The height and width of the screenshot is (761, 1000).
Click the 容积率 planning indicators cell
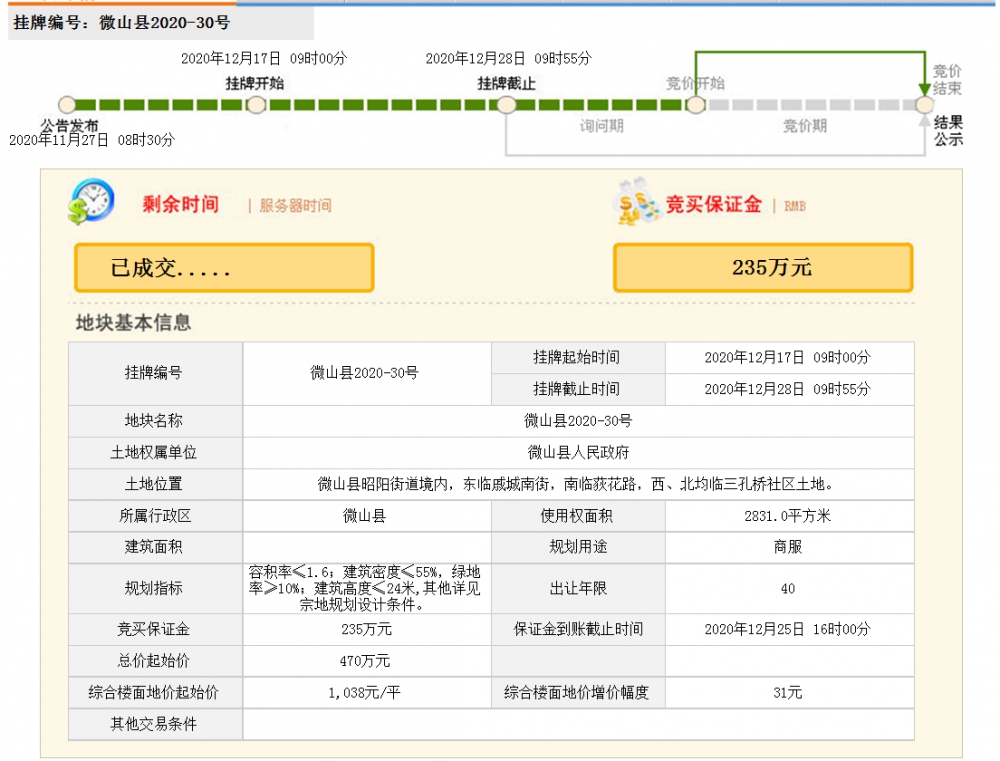367,588
